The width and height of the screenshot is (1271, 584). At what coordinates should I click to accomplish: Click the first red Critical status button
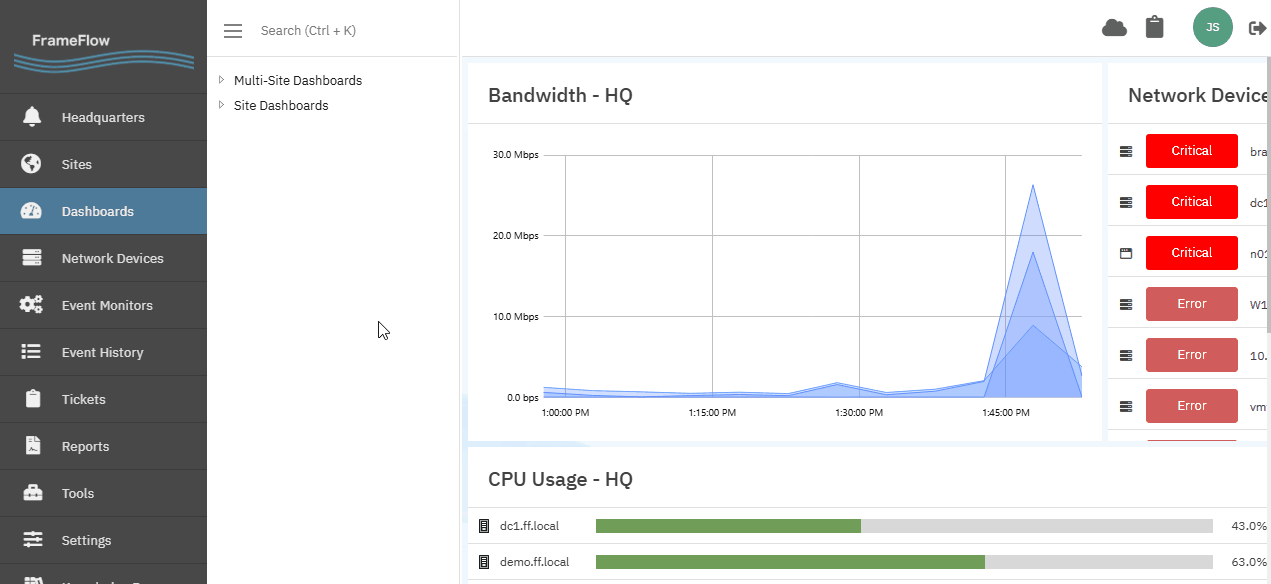(1191, 151)
